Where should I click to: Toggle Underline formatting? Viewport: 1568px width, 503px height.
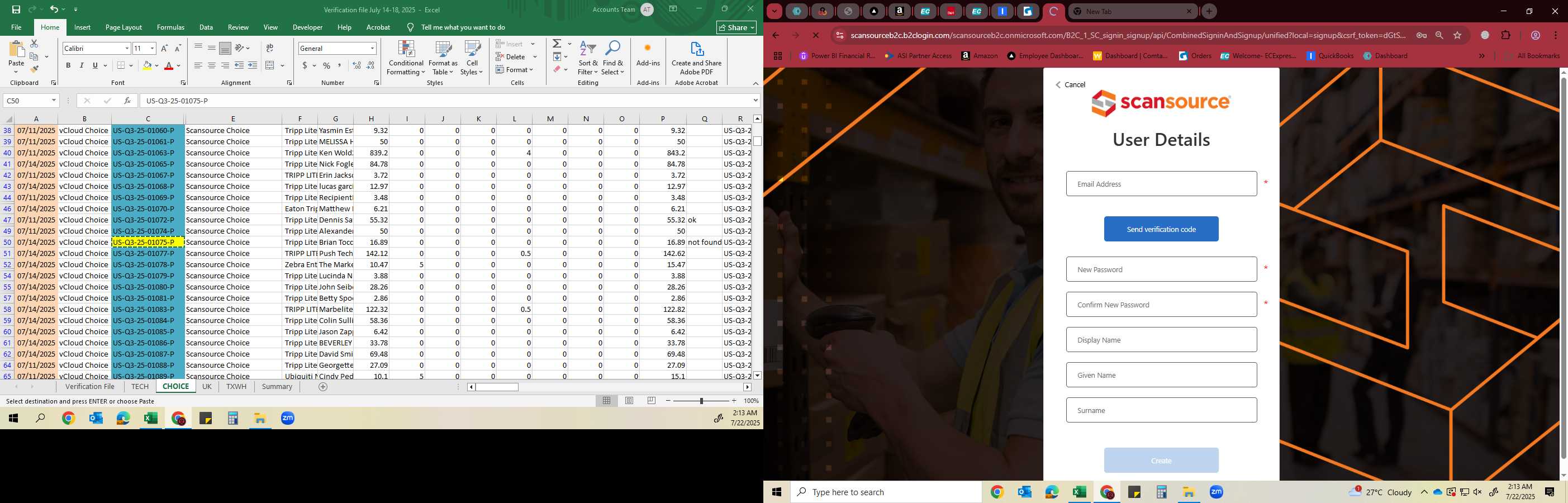pos(95,65)
